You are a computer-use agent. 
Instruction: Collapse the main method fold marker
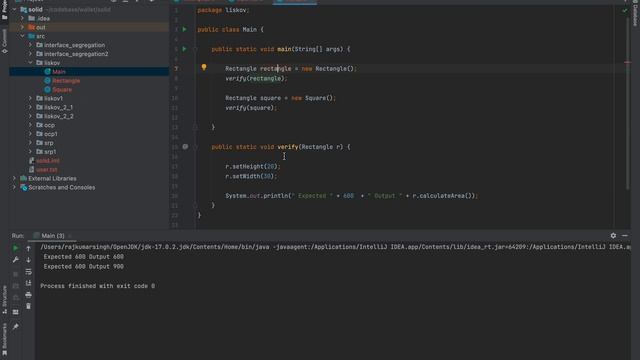tap(195, 49)
